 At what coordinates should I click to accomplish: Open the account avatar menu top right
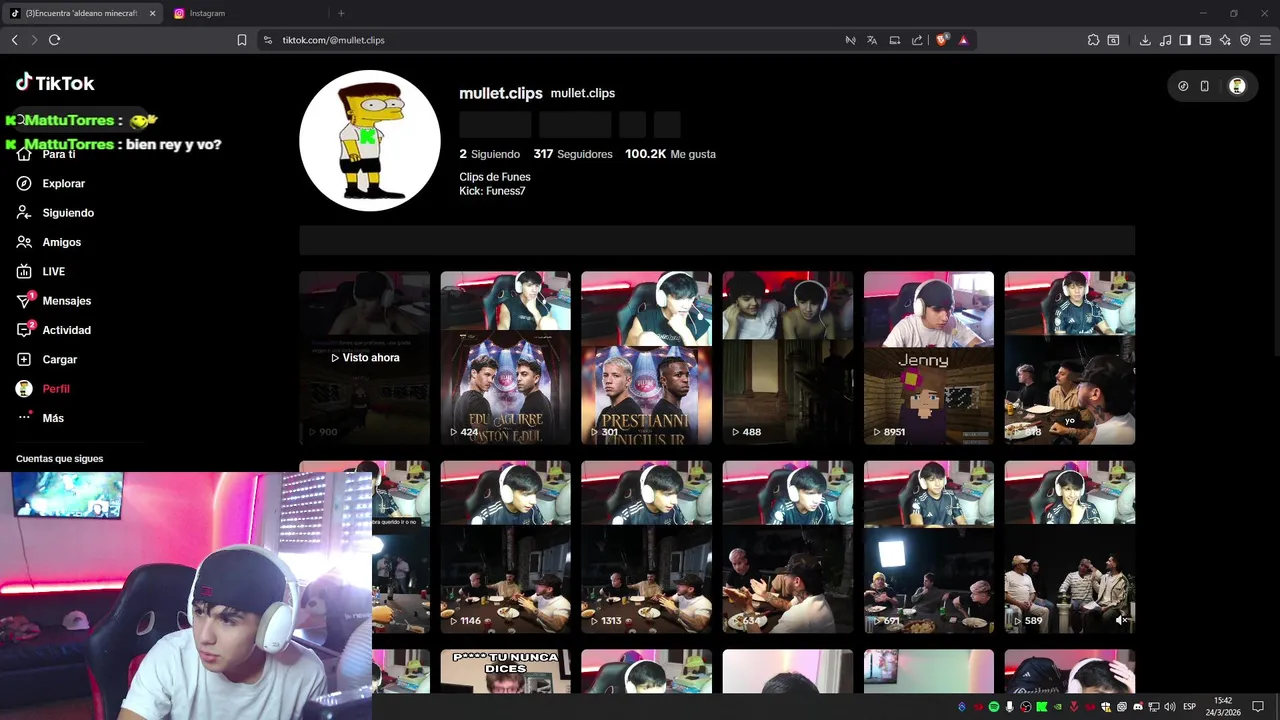pyautogui.click(x=1237, y=86)
